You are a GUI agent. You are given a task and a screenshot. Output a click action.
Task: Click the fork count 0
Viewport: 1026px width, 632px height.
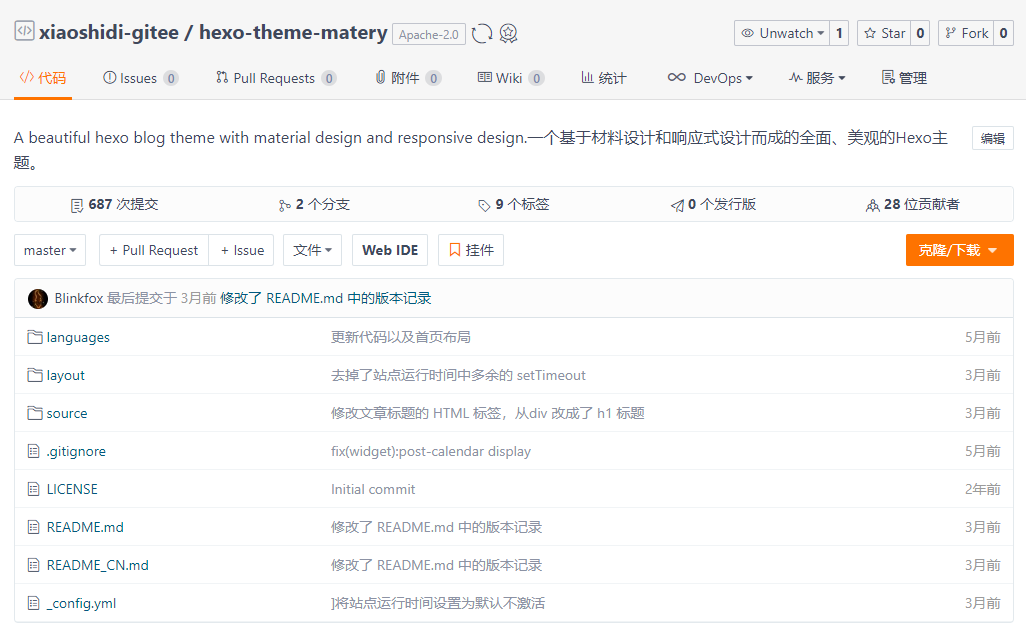(x=1003, y=33)
